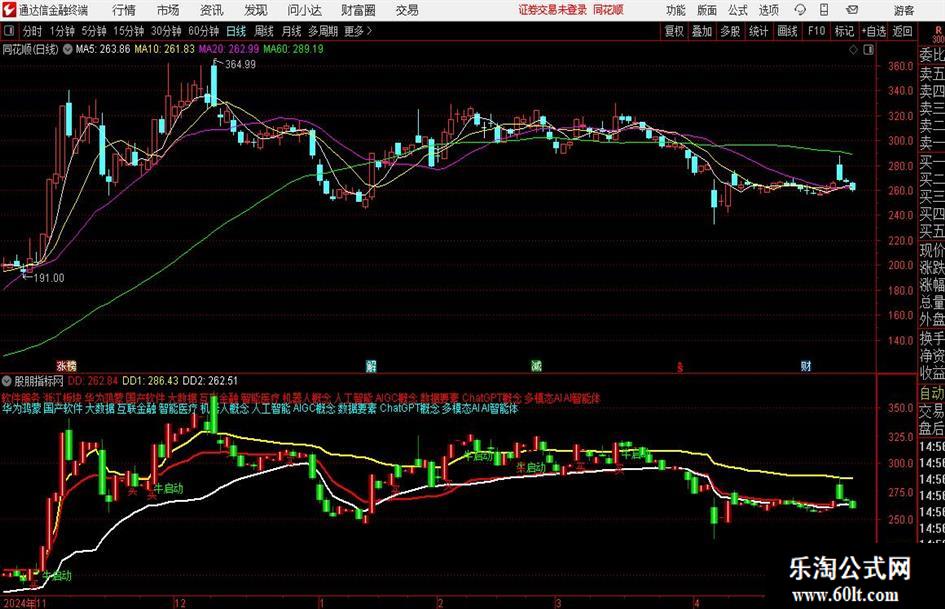Open the 问小达 menu
945x609 pixels.
click(x=304, y=10)
